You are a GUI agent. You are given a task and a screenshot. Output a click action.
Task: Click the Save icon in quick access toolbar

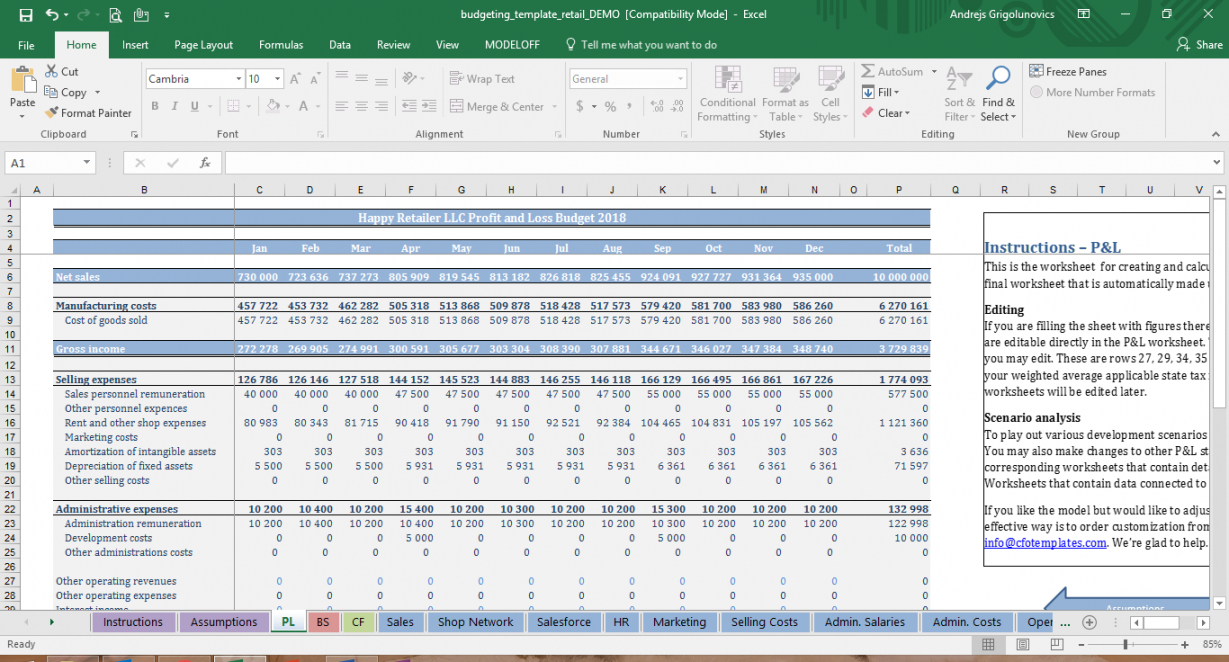pyautogui.click(x=25, y=15)
